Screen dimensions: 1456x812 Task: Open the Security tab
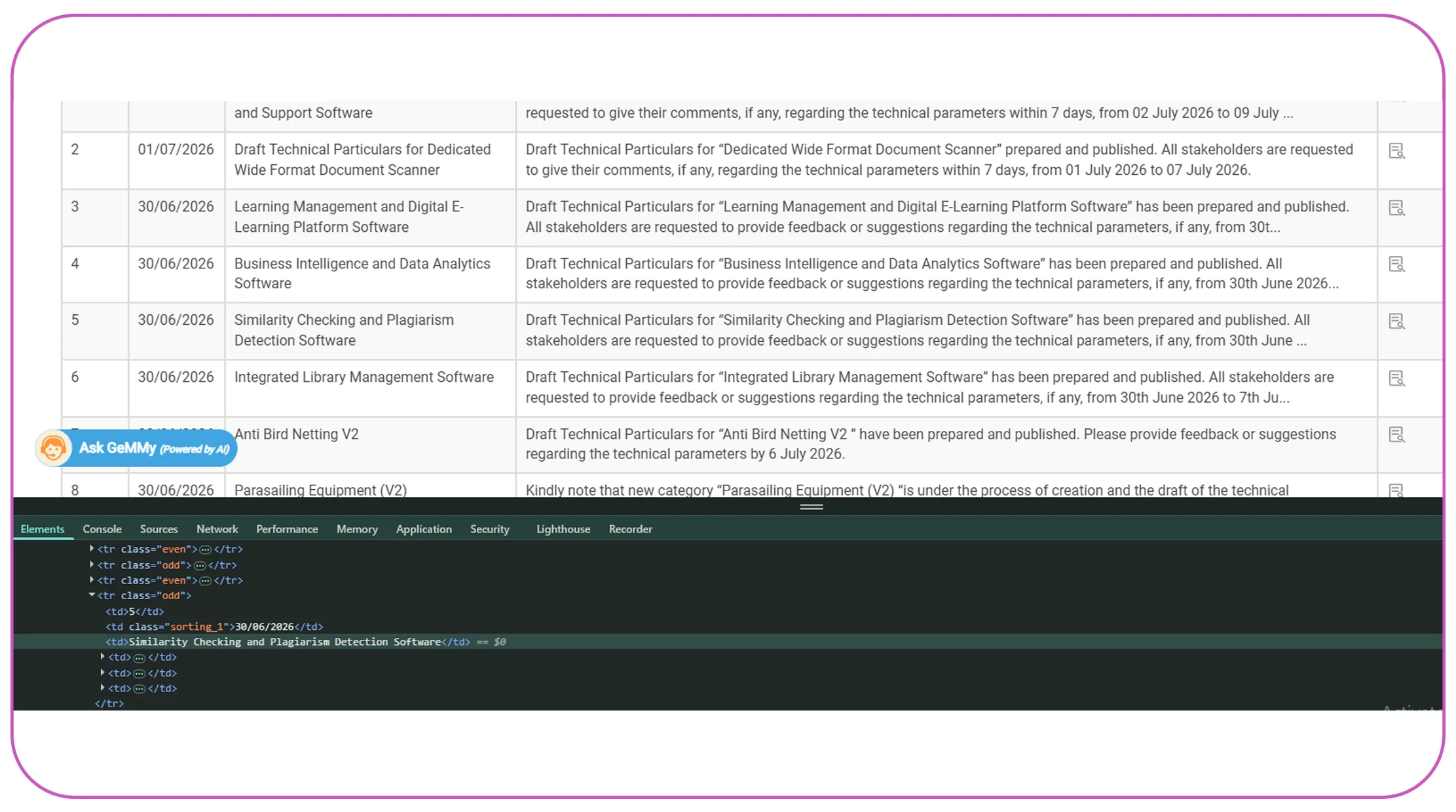(490, 529)
